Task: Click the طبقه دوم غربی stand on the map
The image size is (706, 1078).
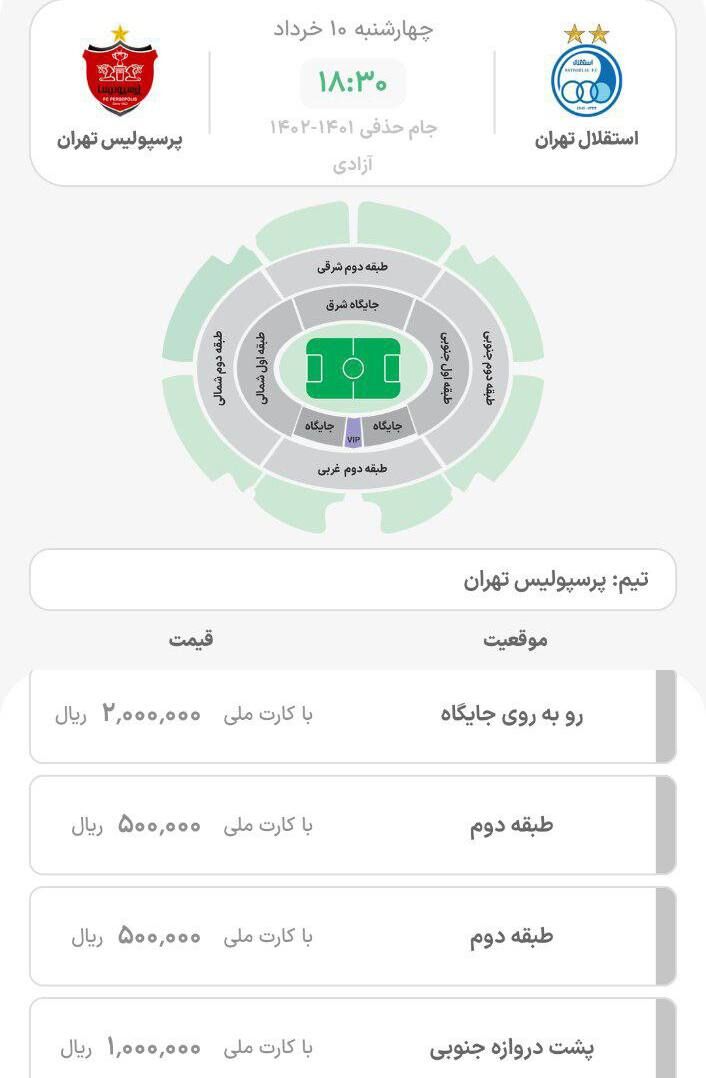Action: [x=350, y=466]
